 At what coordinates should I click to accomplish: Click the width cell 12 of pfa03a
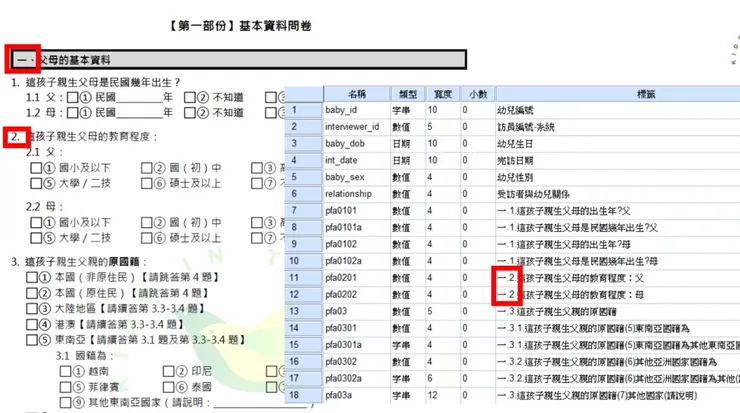(443, 395)
